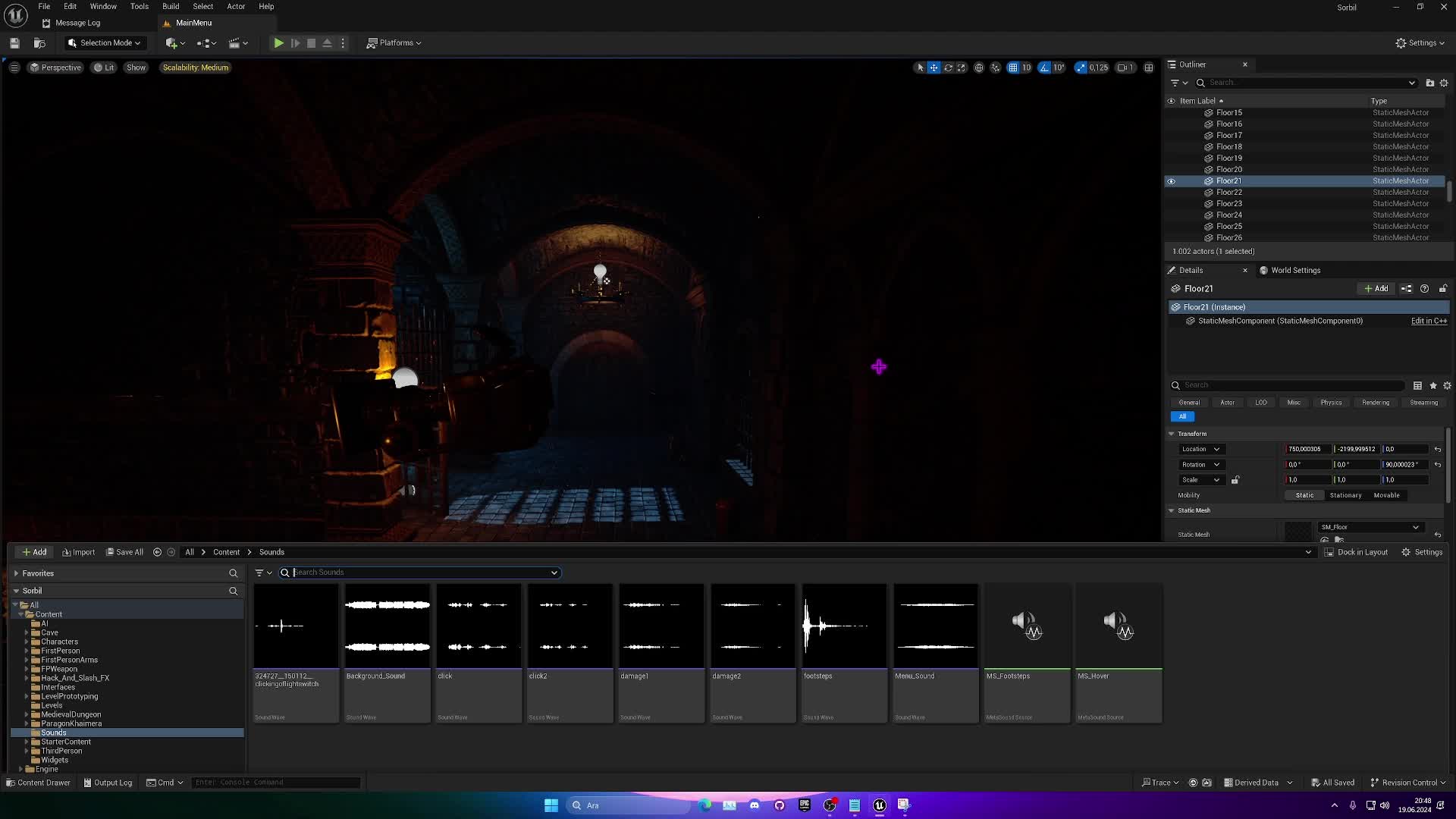Select Floor18 in the Outliner
The height and width of the screenshot is (819, 1456).
click(x=1228, y=147)
